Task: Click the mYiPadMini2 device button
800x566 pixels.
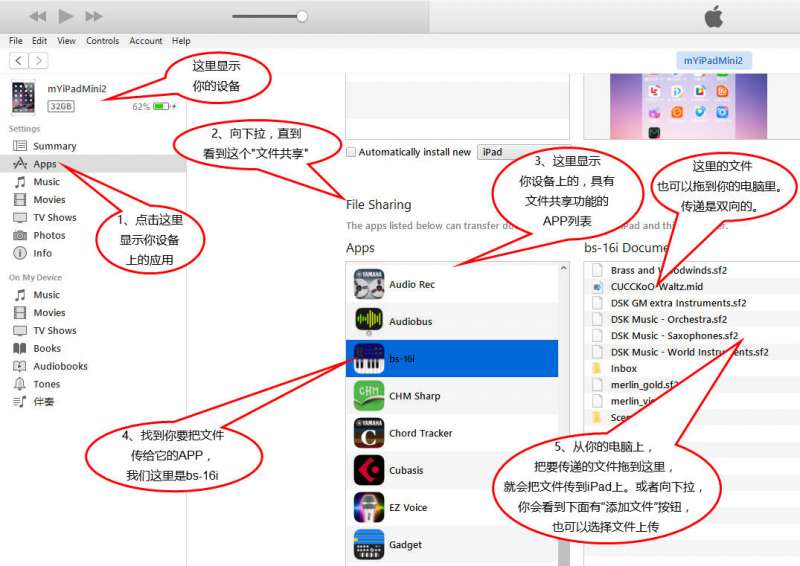Action: tap(713, 60)
